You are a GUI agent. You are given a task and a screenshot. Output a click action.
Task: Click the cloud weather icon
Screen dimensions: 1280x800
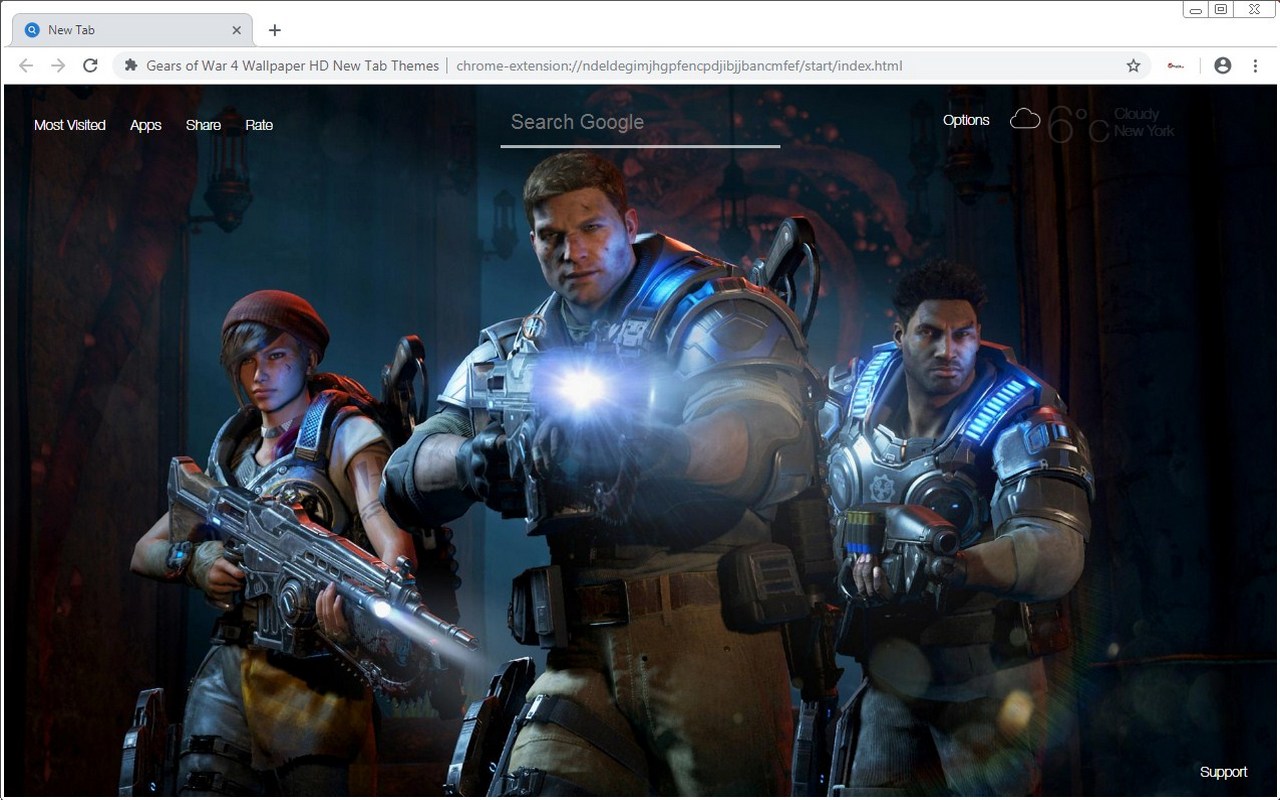click(x=1025, y=120)
